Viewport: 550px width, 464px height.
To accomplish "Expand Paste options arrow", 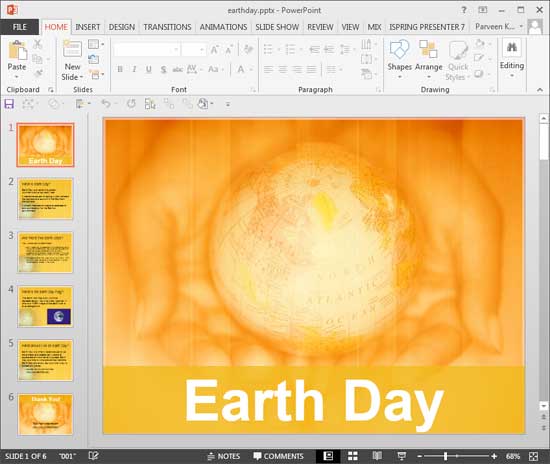I will pyautogui.click(x=17, y=77).
